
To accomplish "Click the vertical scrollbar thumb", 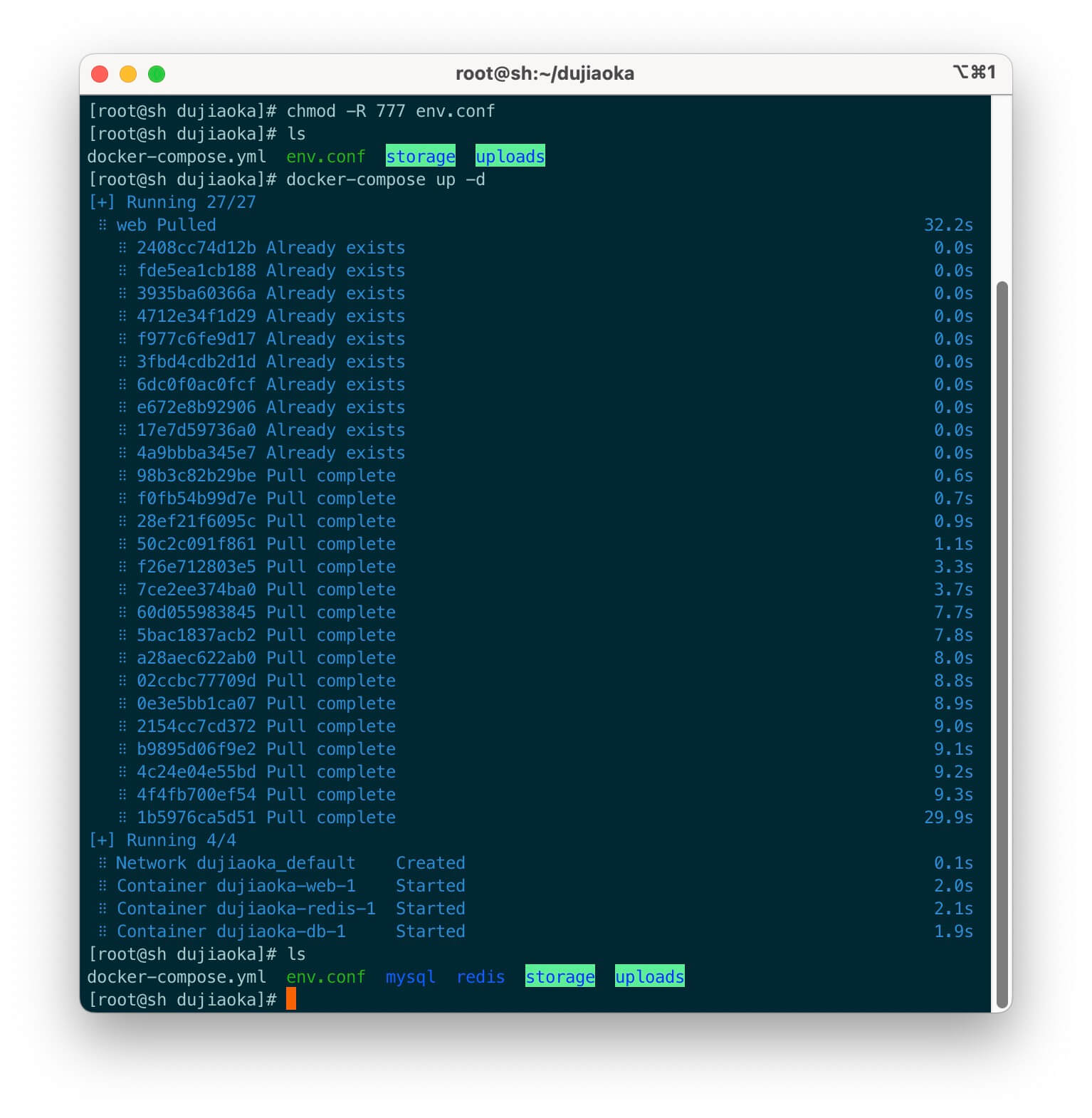I will [1002, 641].
